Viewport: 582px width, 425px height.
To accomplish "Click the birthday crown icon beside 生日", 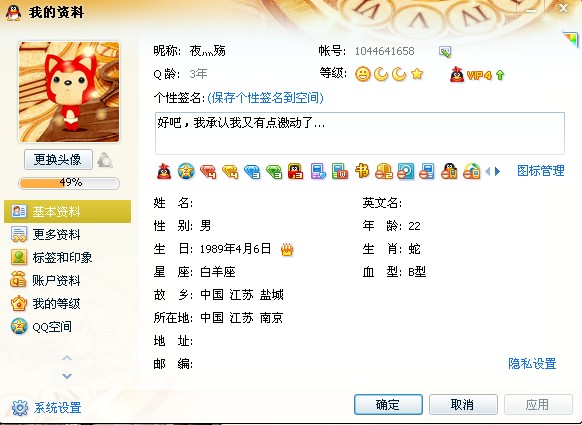I will click(287, 249).
